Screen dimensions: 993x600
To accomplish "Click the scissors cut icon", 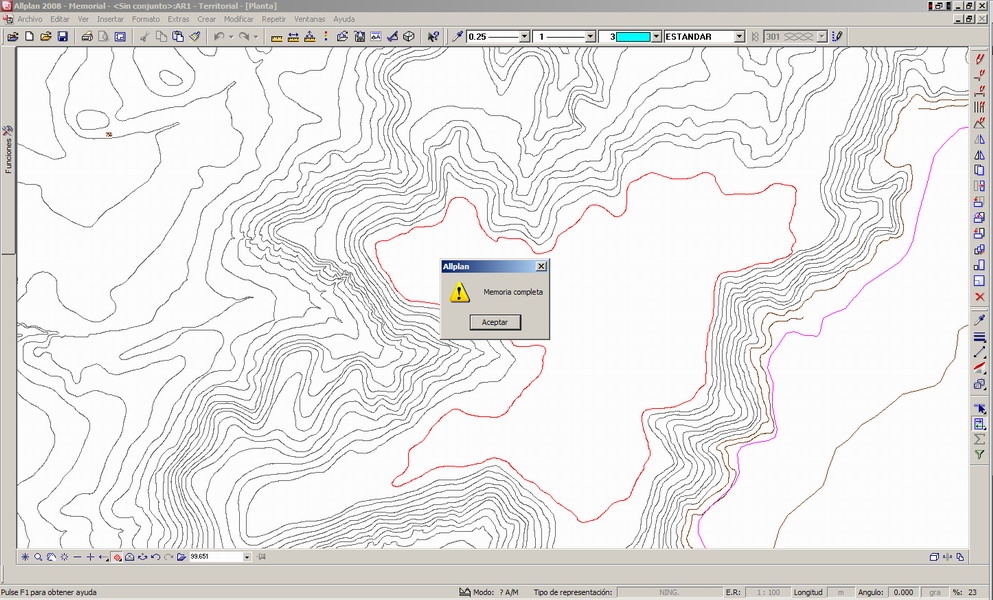I will point(144,37).
